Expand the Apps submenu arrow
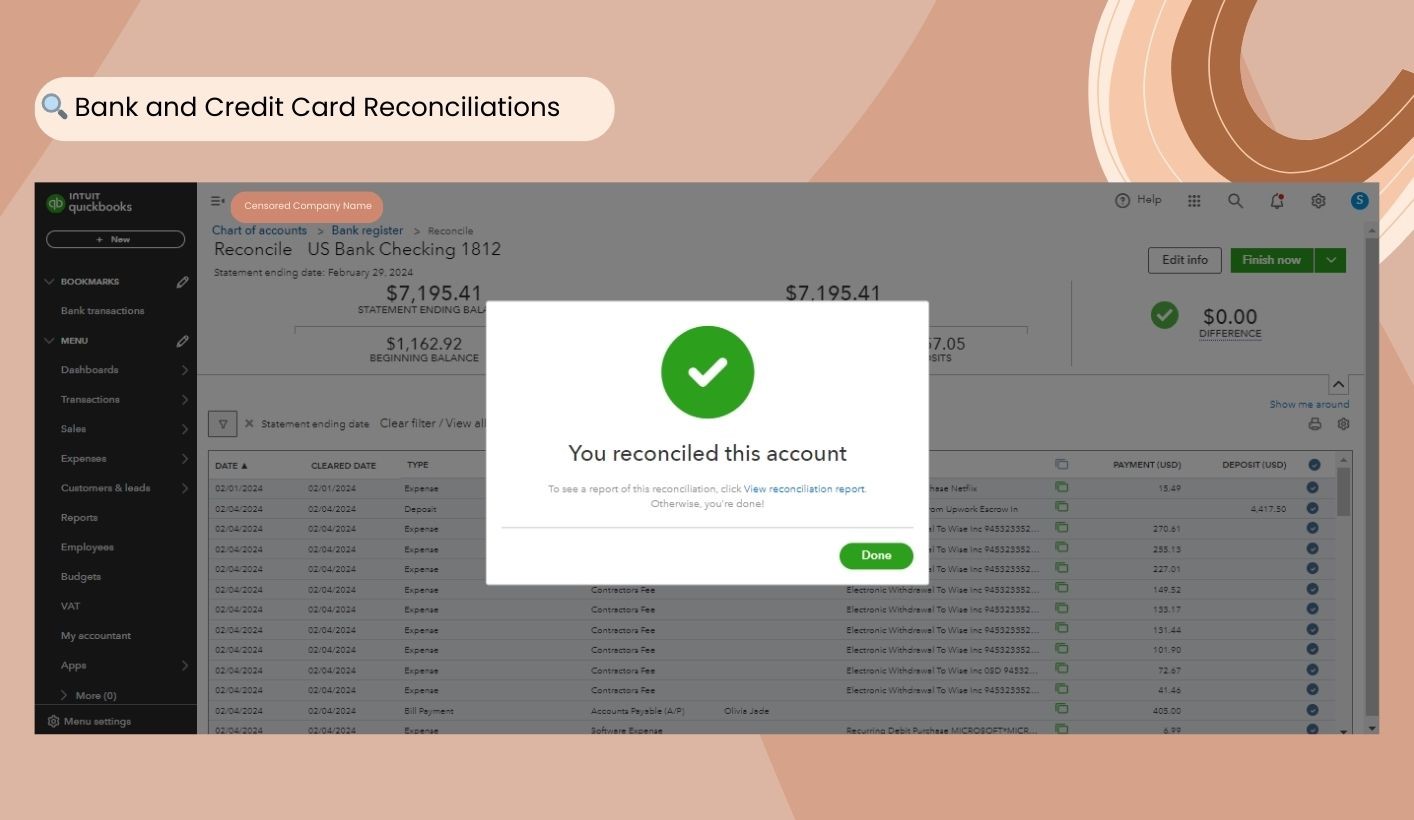Image resolution: width=1414 pixels, height=820 pixels. pos(185,665)
